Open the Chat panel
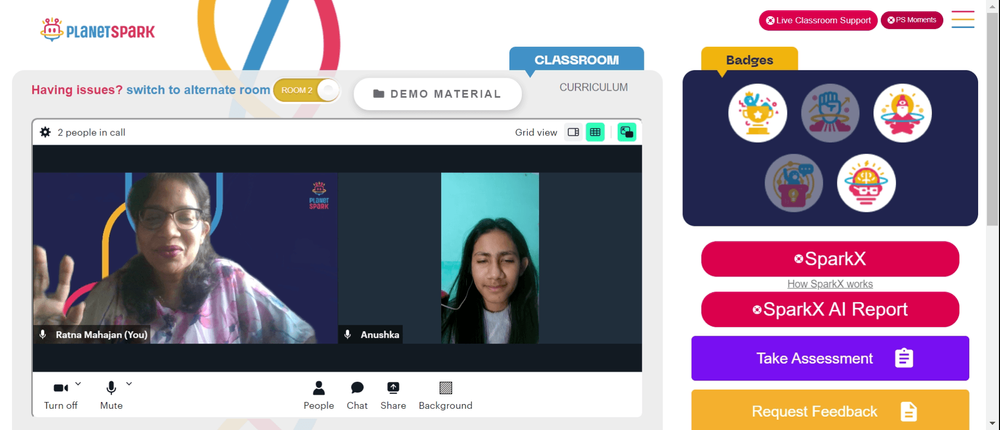Viewport: 1000px width, 430px height. click(x=357, y=396)
